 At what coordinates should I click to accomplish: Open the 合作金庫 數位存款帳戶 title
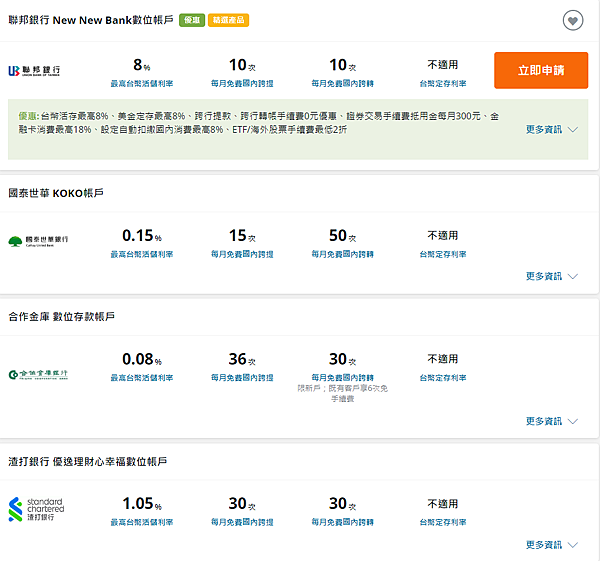pyautogui.click(x=61, y=316)
